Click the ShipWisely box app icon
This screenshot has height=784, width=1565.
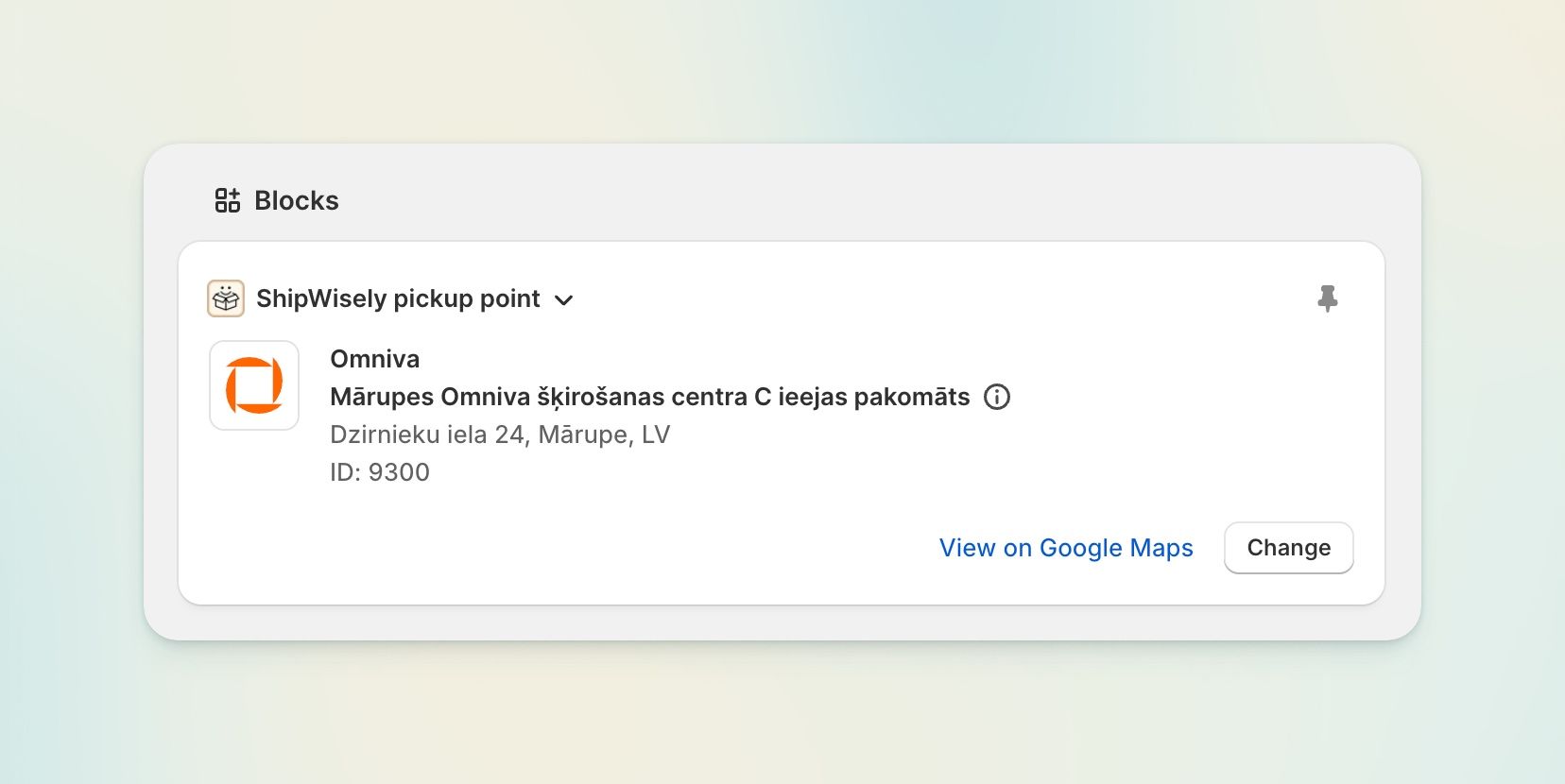[226, 298]
